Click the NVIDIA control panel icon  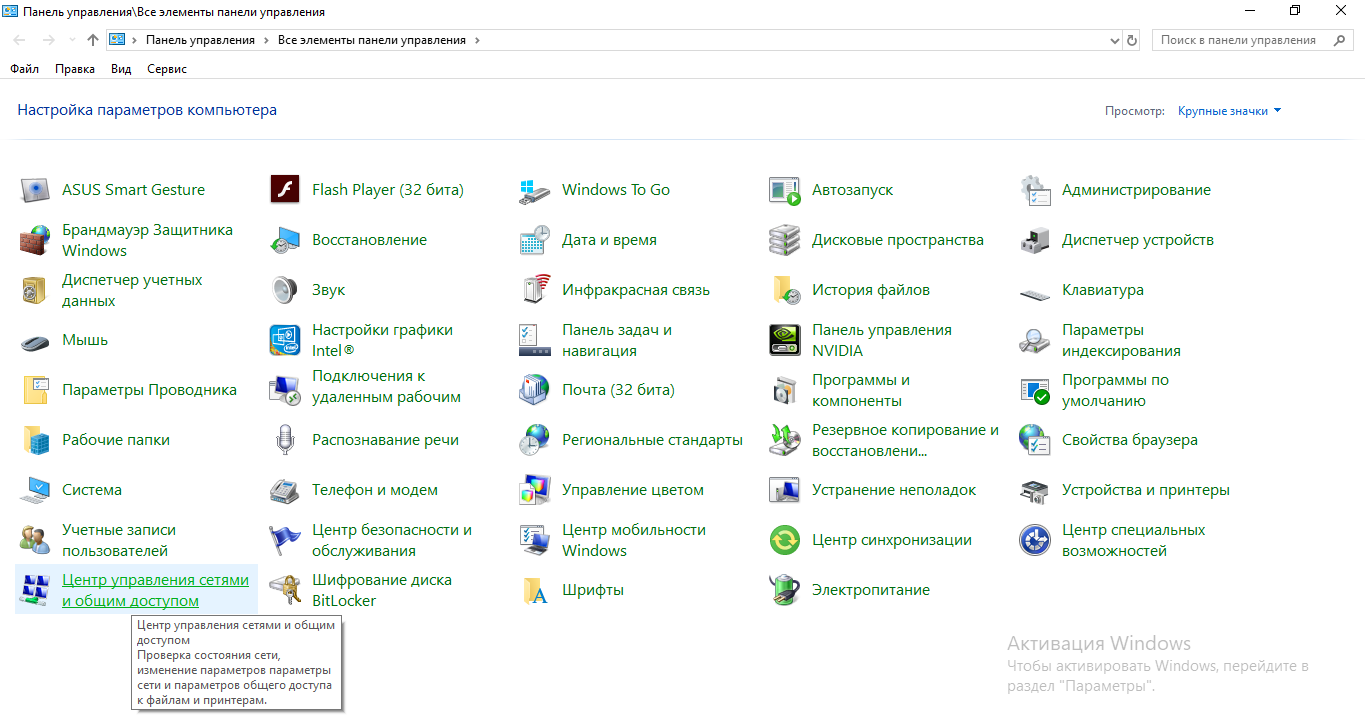[x=785, y=340]
